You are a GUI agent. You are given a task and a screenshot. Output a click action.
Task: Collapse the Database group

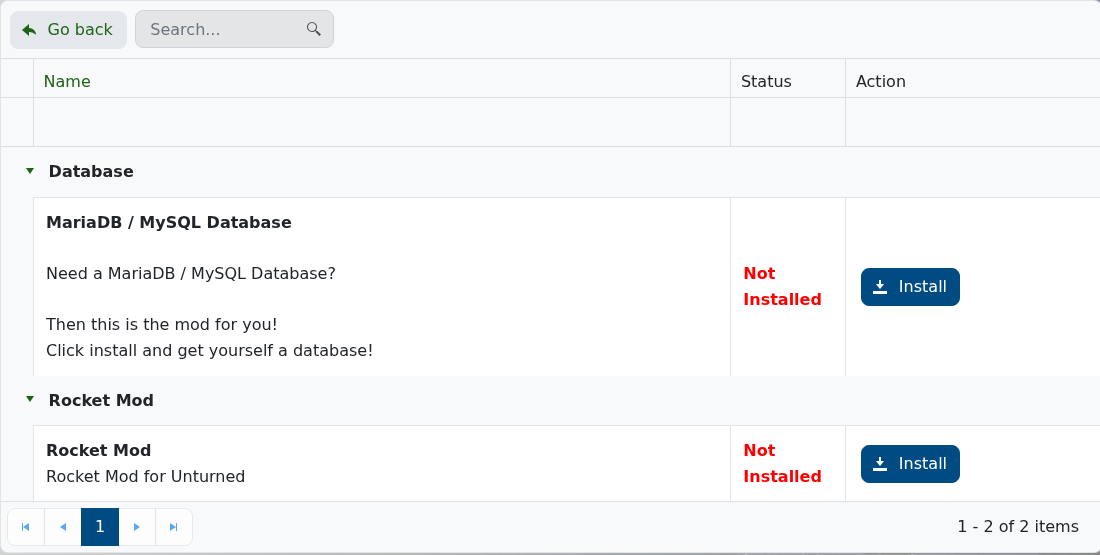(x=29, y=170)
